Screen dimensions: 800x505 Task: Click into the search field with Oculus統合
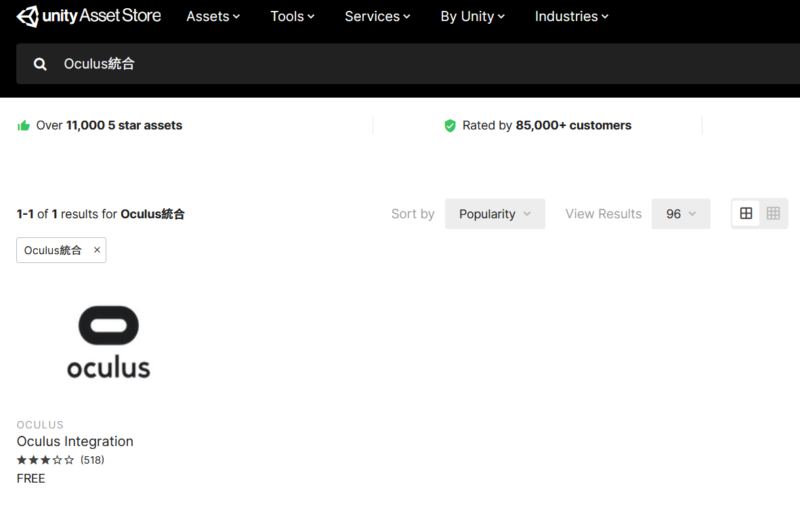pos(408,64)
